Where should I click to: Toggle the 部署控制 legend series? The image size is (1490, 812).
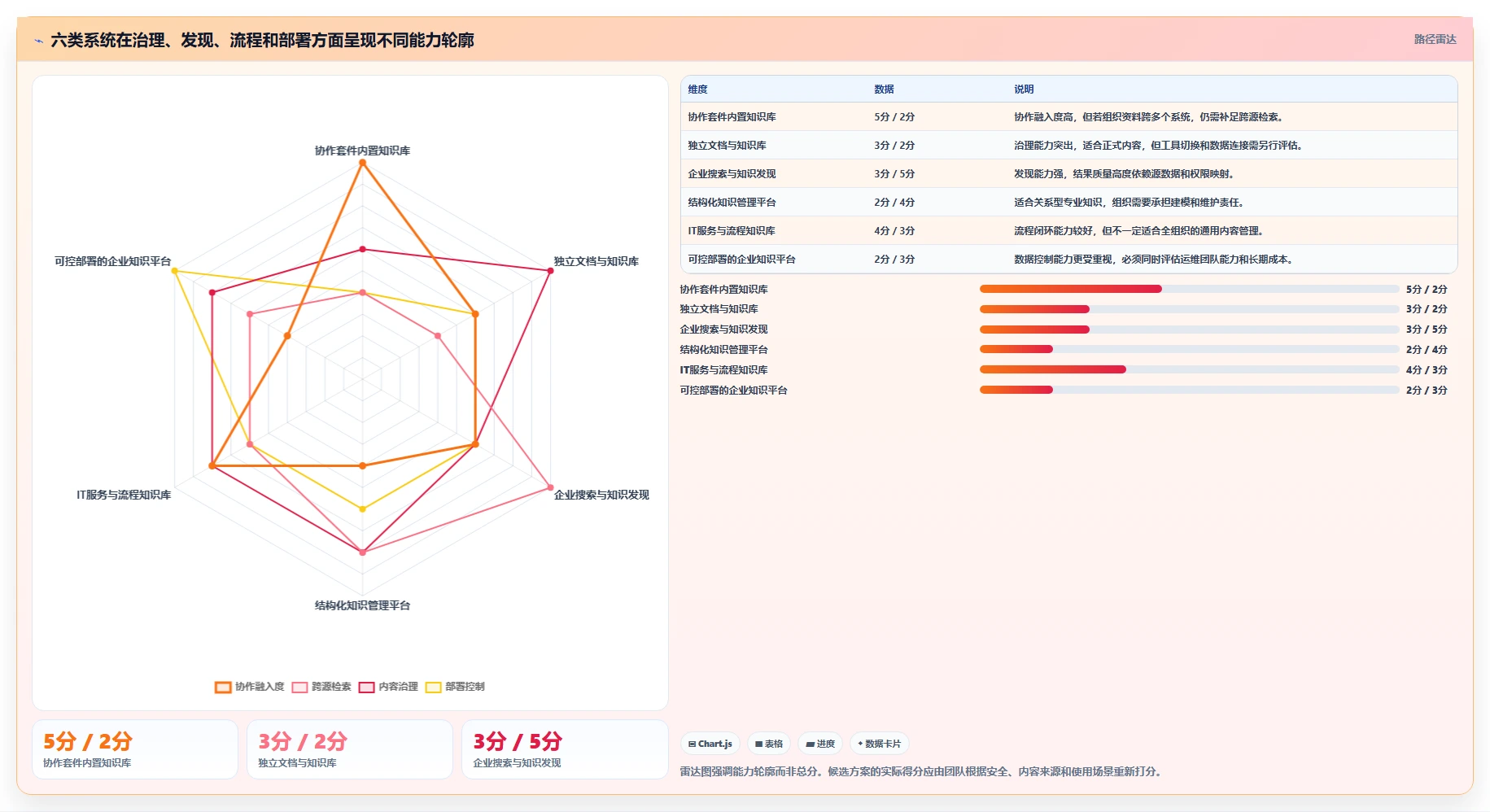tap(455, 687)
